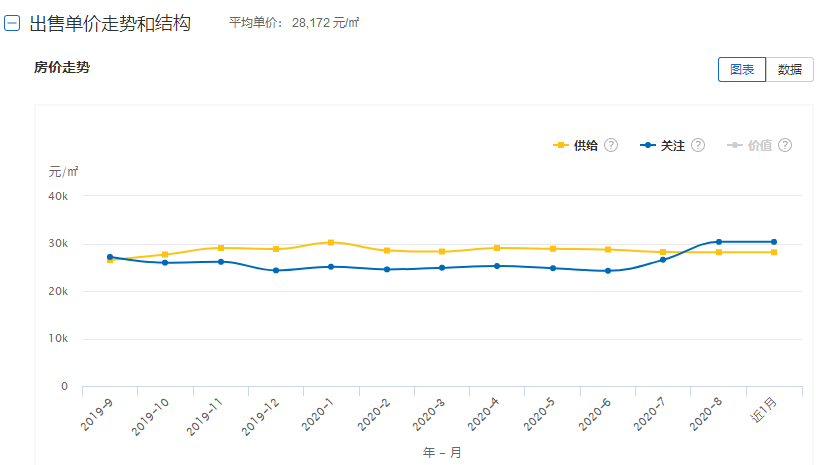Click help icon next to 供给

611,146
